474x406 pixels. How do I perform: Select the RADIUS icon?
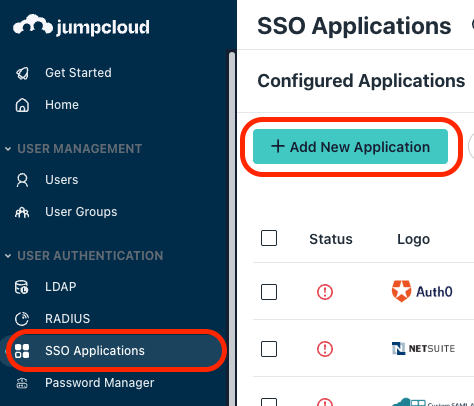point(22,319)
